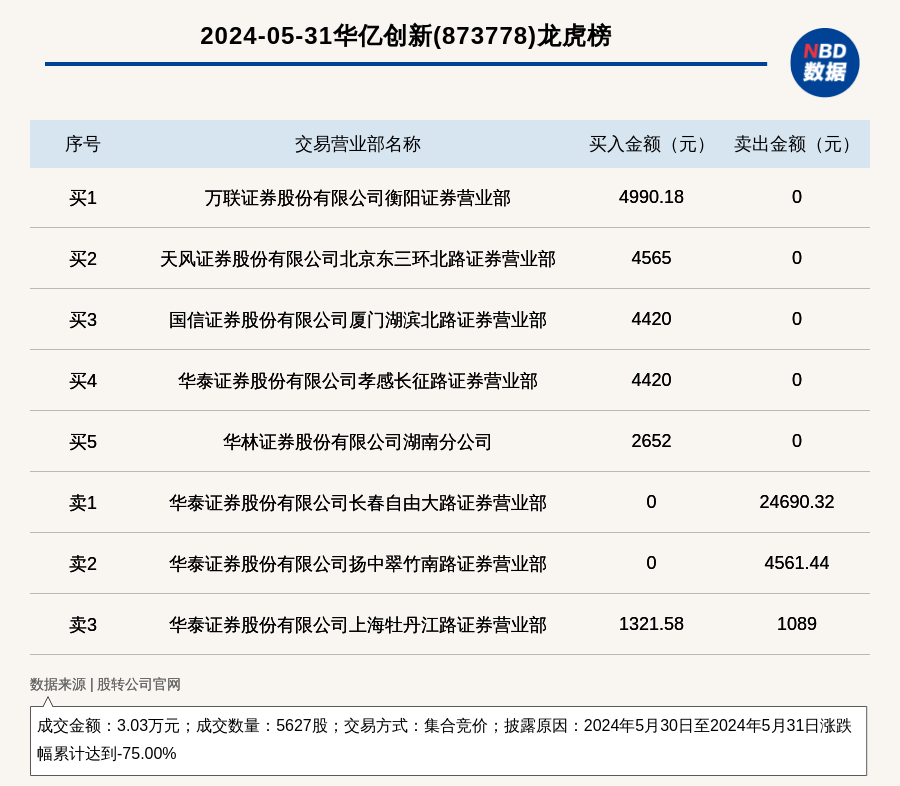
Task: Click the buy amount 1321.58
Action: pyautogui.click(x=651, y=624)
